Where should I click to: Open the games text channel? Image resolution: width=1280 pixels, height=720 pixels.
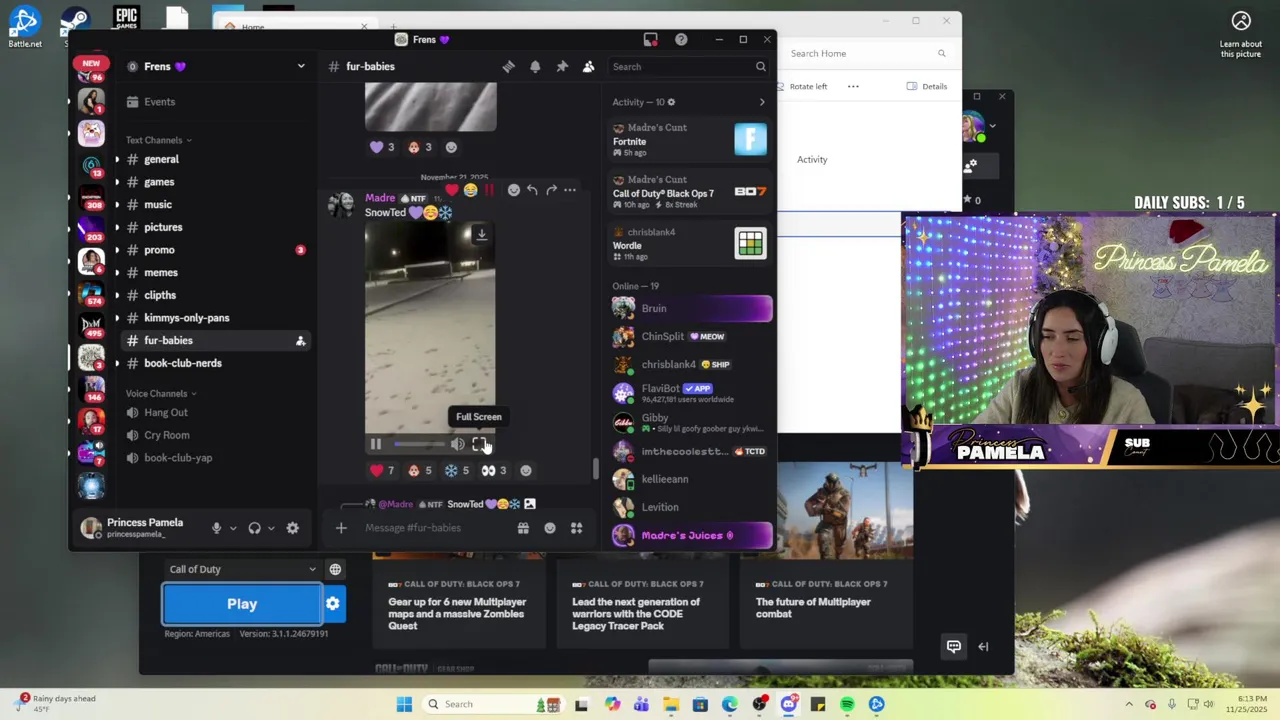159,182
